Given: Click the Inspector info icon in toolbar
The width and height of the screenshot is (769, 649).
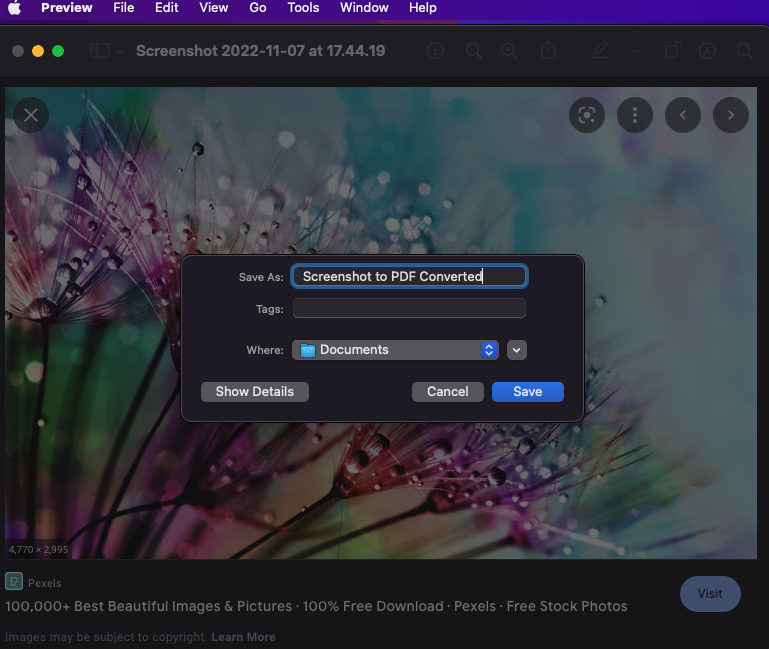Looking at the screenshot, I should pyautogui.click(x=435, y=51).
